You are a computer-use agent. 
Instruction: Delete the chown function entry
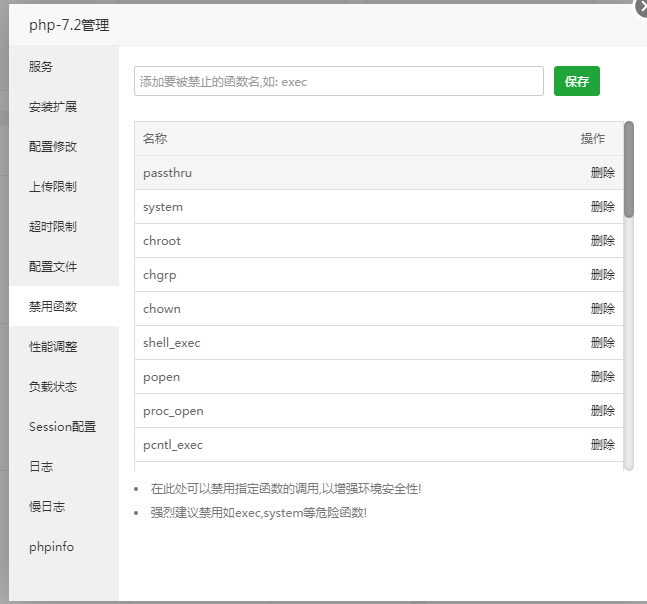click(602, 309)
